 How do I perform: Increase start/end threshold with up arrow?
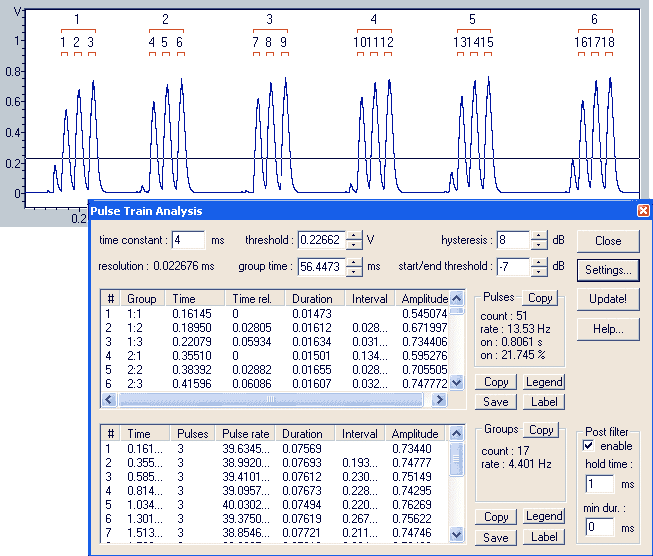[539, 262]
